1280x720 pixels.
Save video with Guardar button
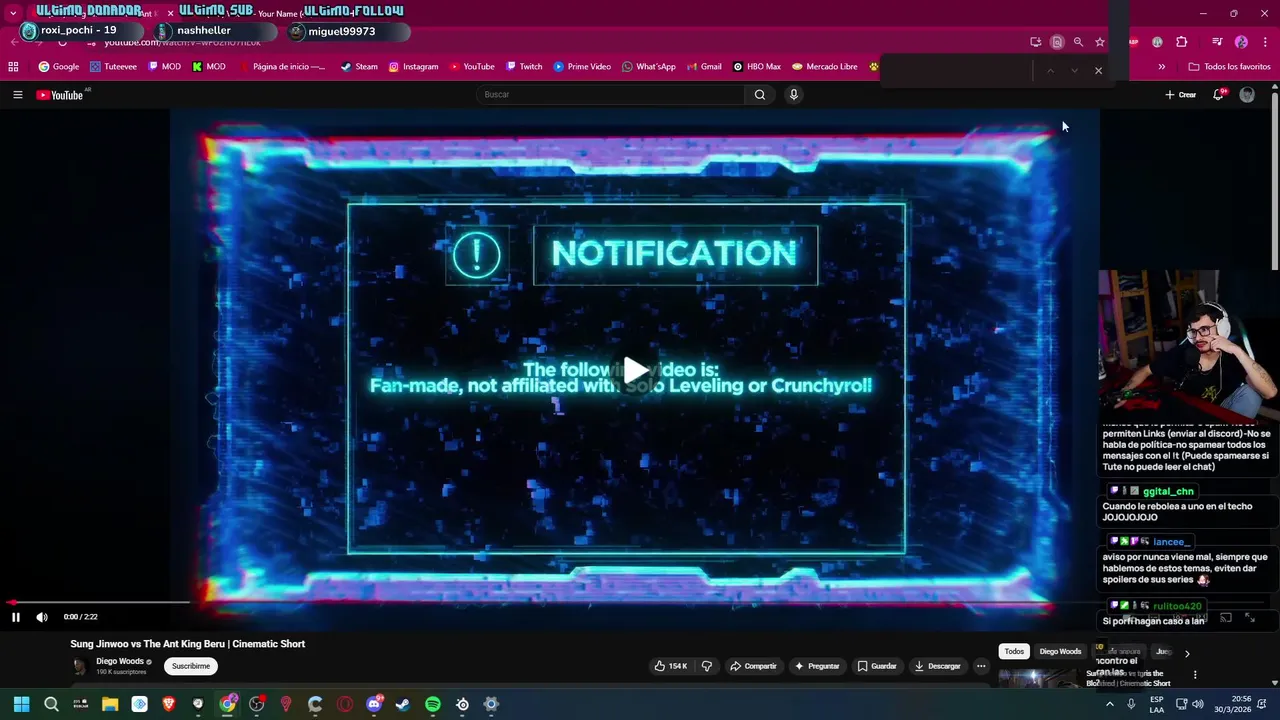pyautogui.click(x=877, y=666)
